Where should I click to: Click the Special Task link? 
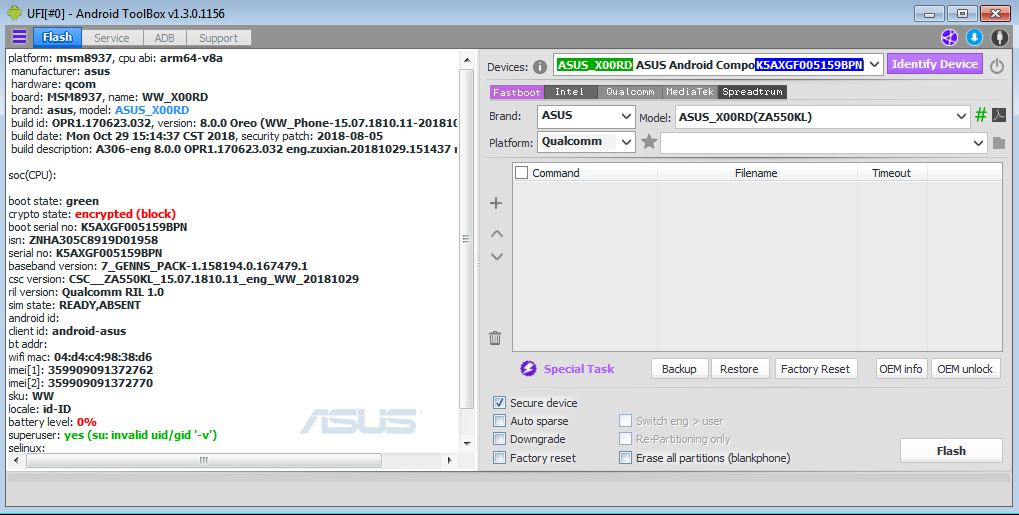click(578, 369)
